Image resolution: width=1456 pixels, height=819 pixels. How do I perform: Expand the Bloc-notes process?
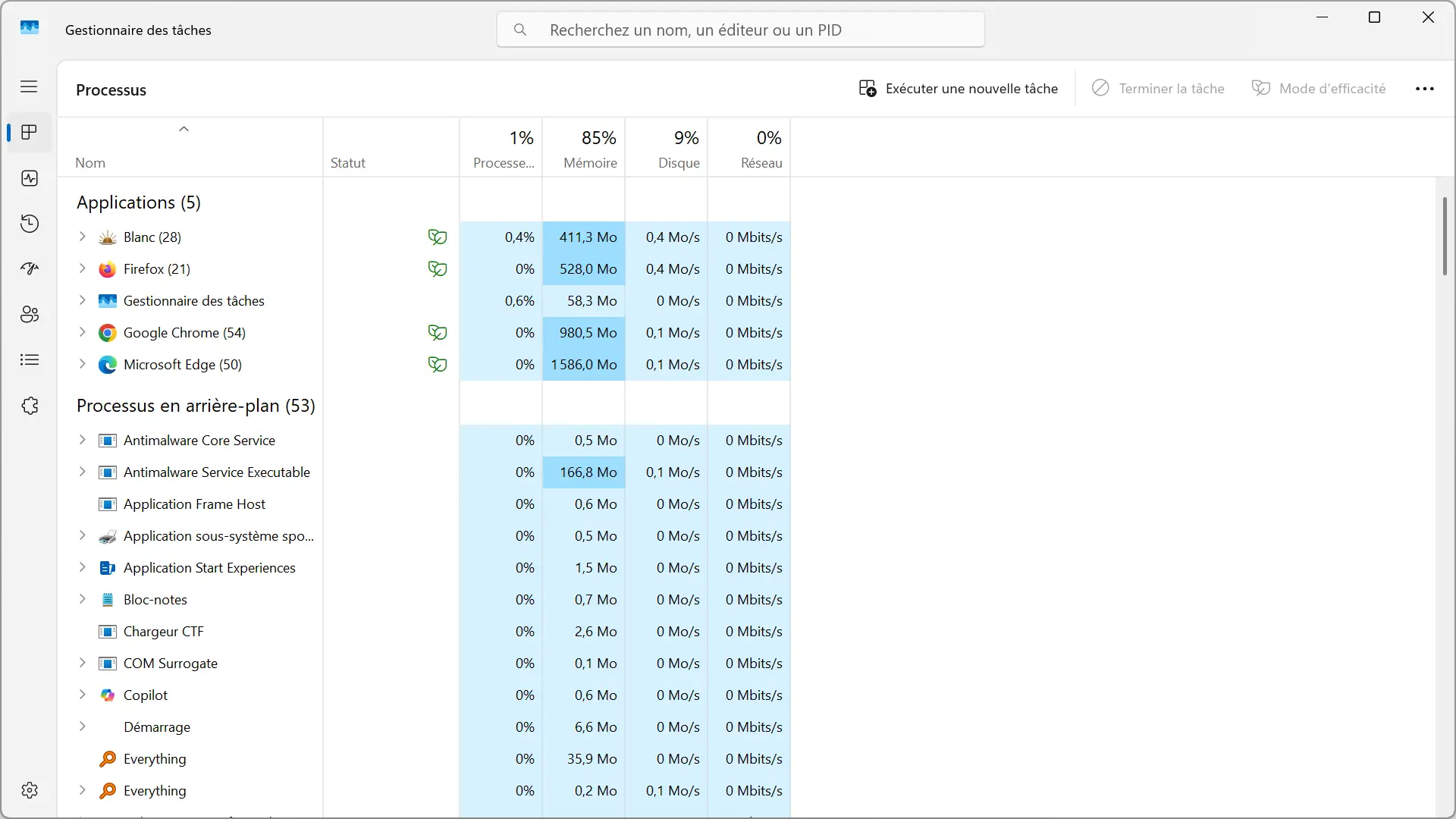pyautogui.click(x=82, y=599)
